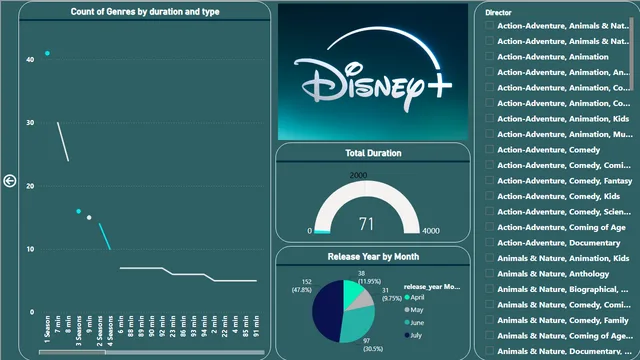This screenshot has width=640, height=360.
Task: Enable the Action-Adventure, Coming of Age checkbox
Action: click(489, 227)
